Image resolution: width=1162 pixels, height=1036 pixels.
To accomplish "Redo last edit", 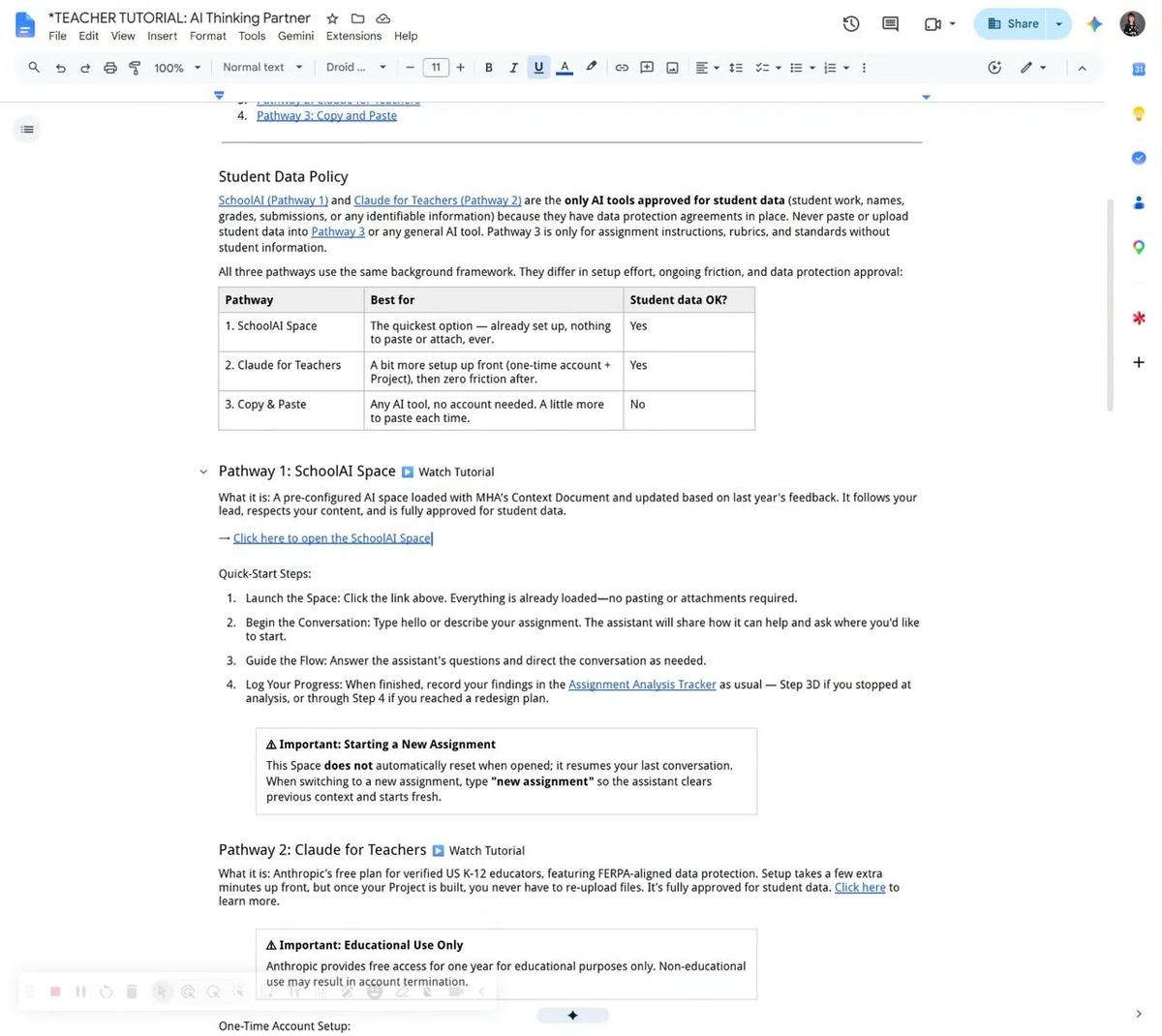I will (x=85, y=68).
